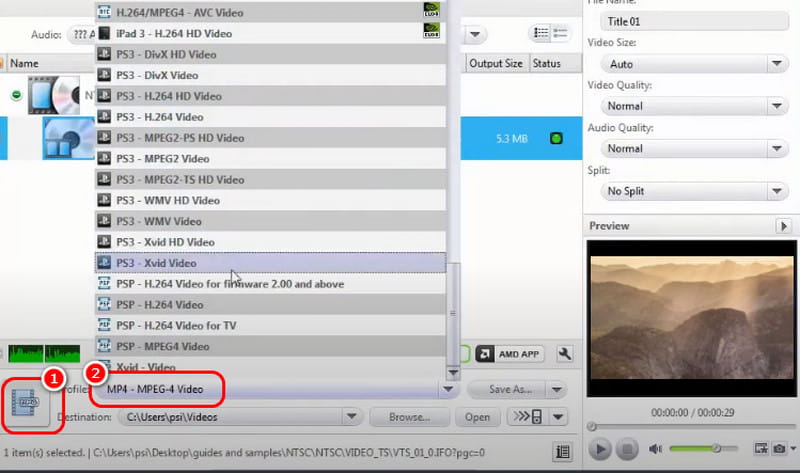Select 'PS3 - MPEG2-PS HD Video' profile
800x473 pixels.
click(270, 138)
